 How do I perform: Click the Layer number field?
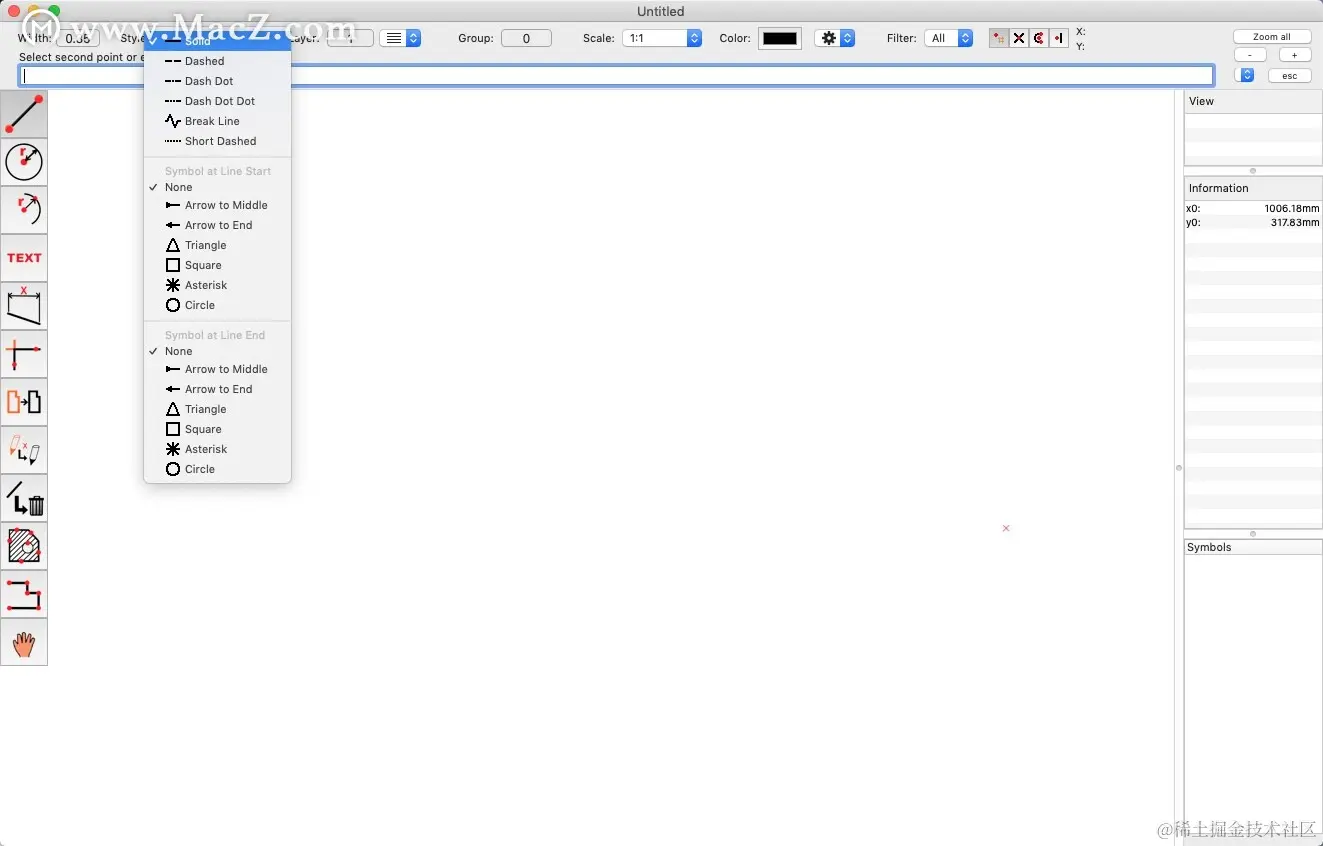[350, 38]
